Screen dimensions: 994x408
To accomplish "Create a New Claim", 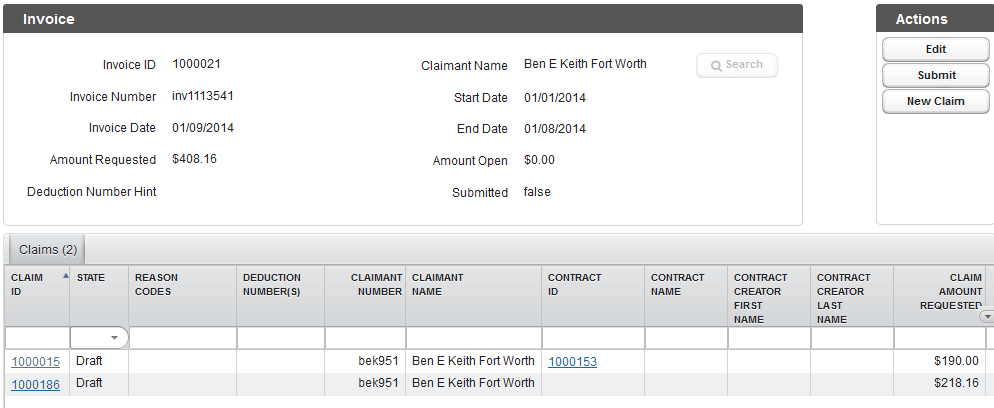I will click(x=936, y=101).
